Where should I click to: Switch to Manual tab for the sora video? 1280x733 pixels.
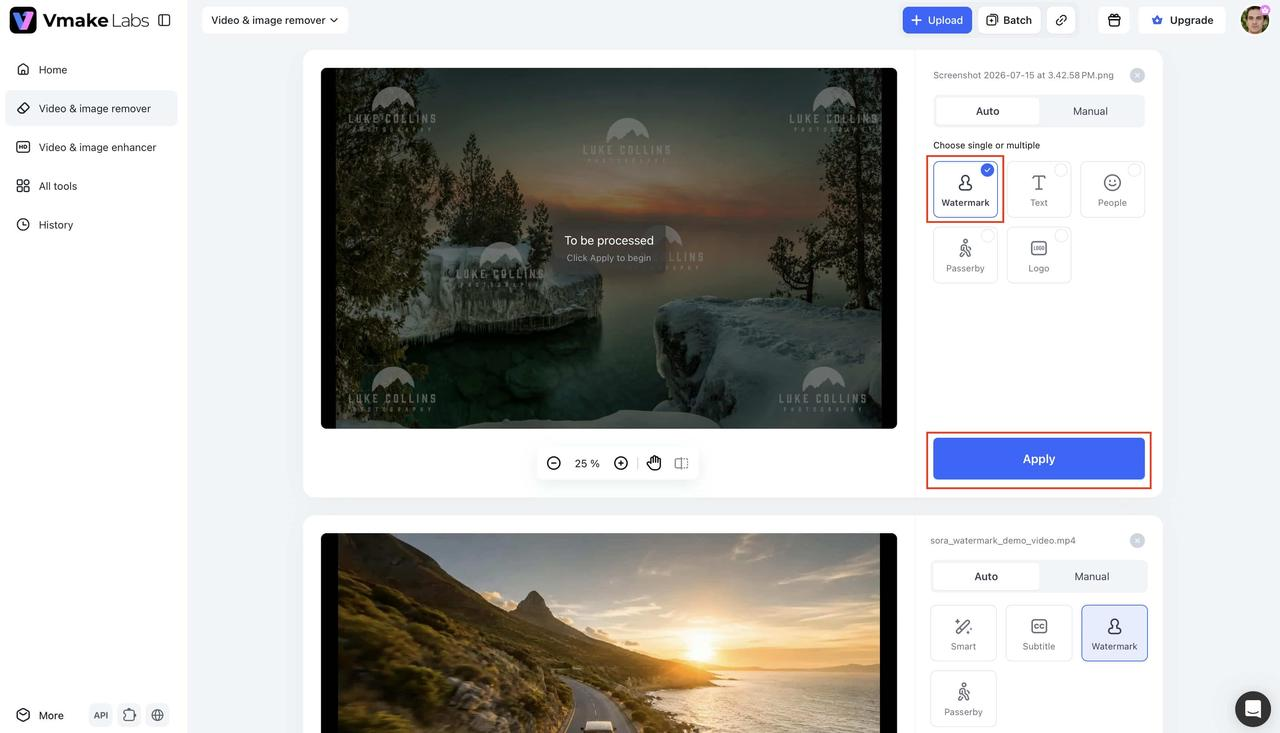coord(1092,576)
